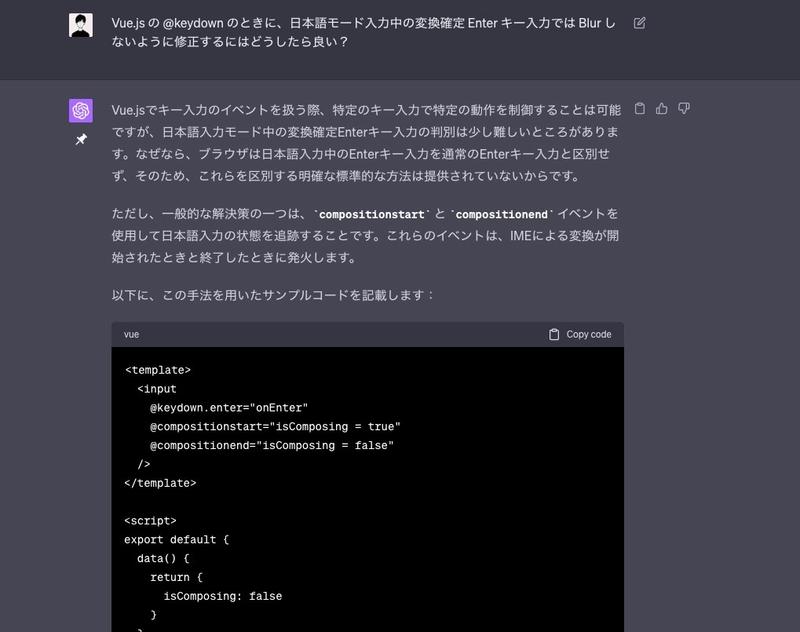Viewport: 800px width, 632px height.
Task: Click the first response paragraph starting Vue.jsでキー入力
Action: tap(366, 143)
